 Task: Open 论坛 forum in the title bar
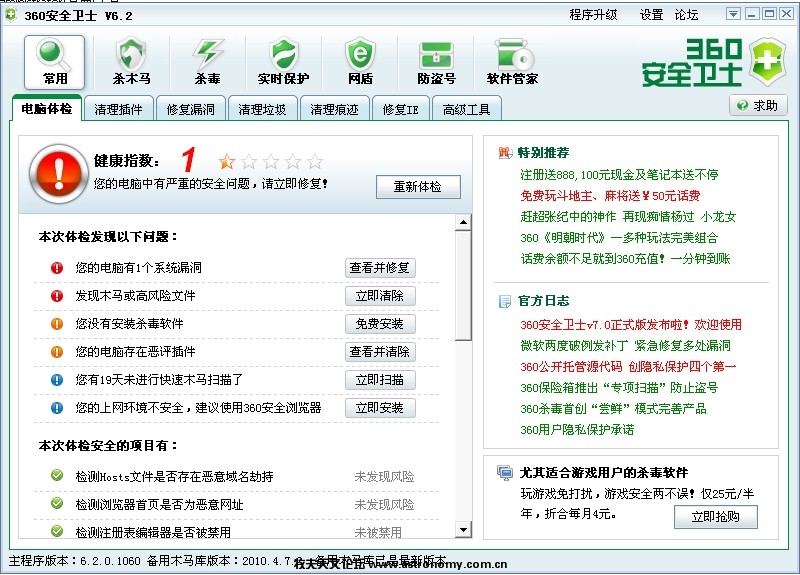coord(686,15)
